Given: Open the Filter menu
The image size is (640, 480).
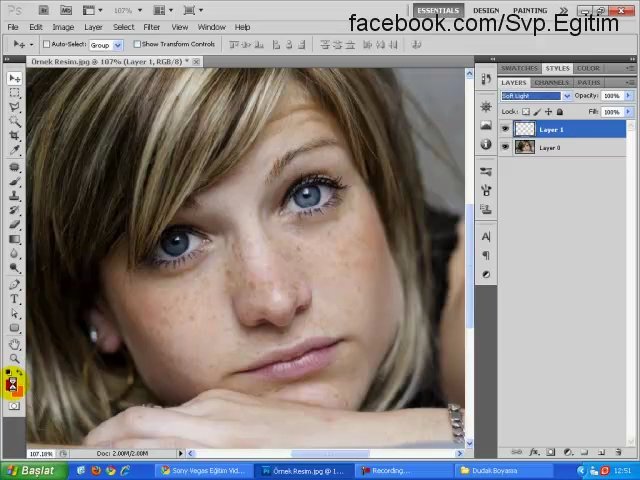Looking at the screenshot, I should [151, 27].
